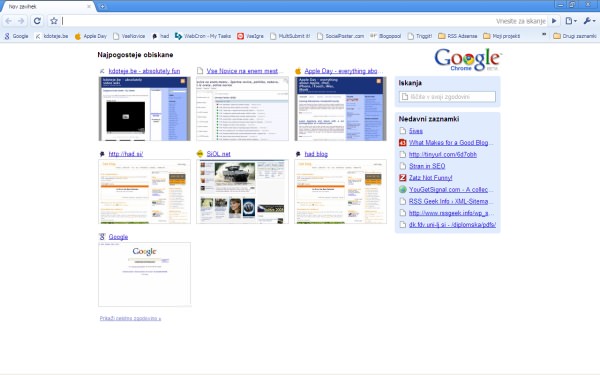Click inside the address bar field
Image resolution: width=600 pixels, height=375 pixels.
pyautogui.click(x=277, y=21)
